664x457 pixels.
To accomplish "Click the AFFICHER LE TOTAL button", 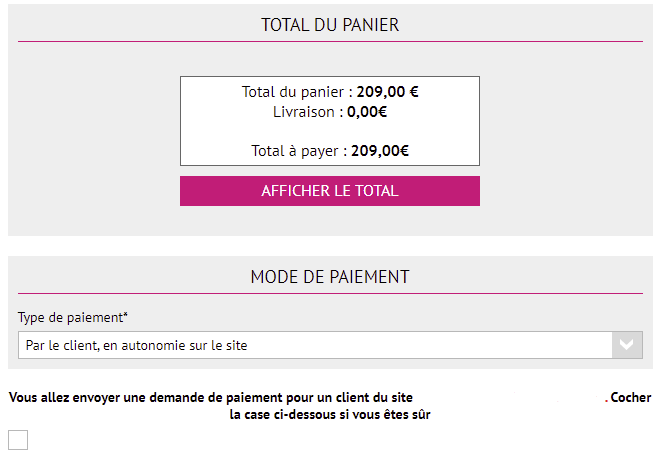I will (330, 191).
